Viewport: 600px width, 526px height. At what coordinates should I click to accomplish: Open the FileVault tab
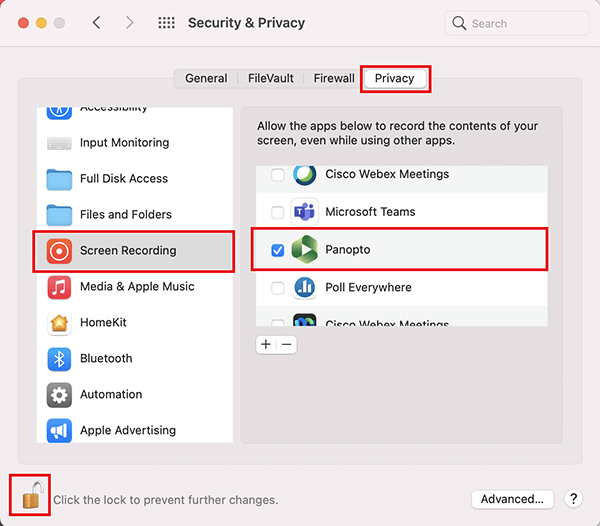tap(271, 78)
